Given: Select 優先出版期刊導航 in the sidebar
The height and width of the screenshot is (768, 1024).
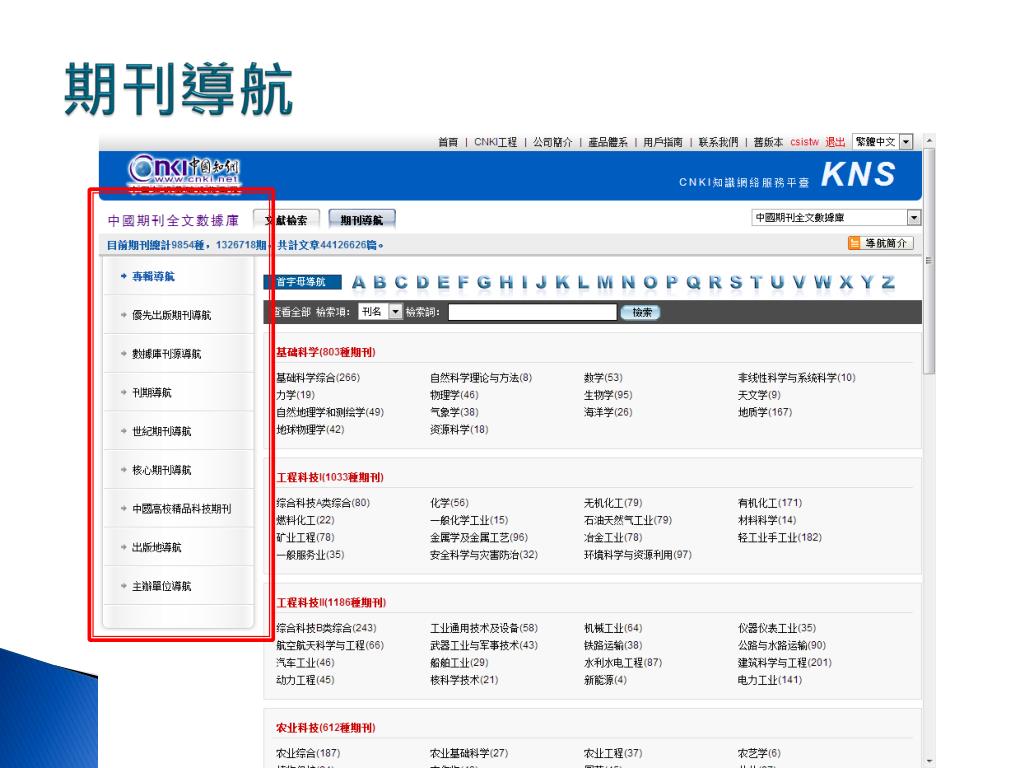Looking at the screenshot, I should 172,315.
